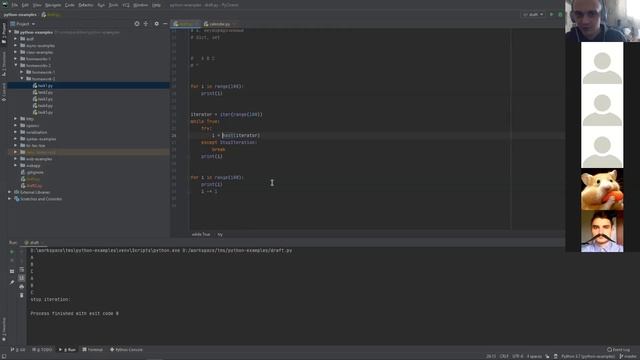Open the Project view selector dropdown
This screenshot has height=360, width=640.
[22, 24]
